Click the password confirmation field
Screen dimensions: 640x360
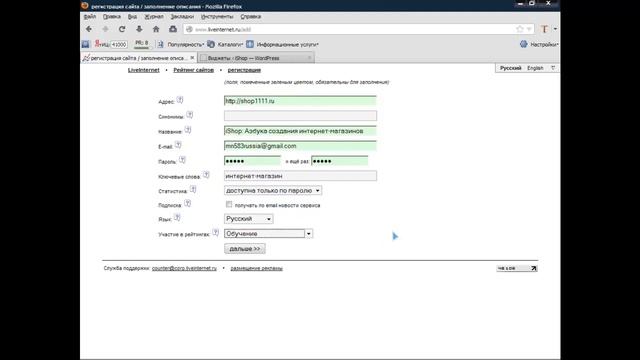(x=340, y=161)
